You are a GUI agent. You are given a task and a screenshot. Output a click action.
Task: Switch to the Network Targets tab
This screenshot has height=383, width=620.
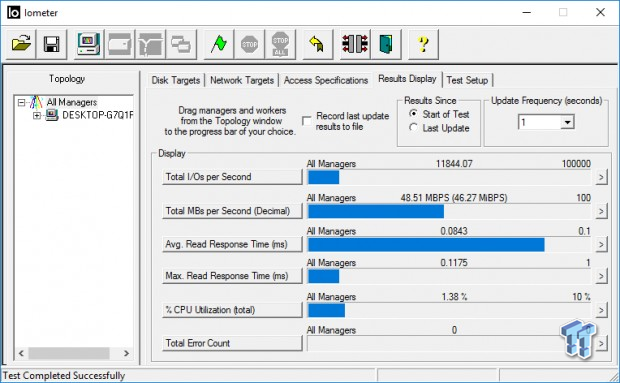[242, 80]
